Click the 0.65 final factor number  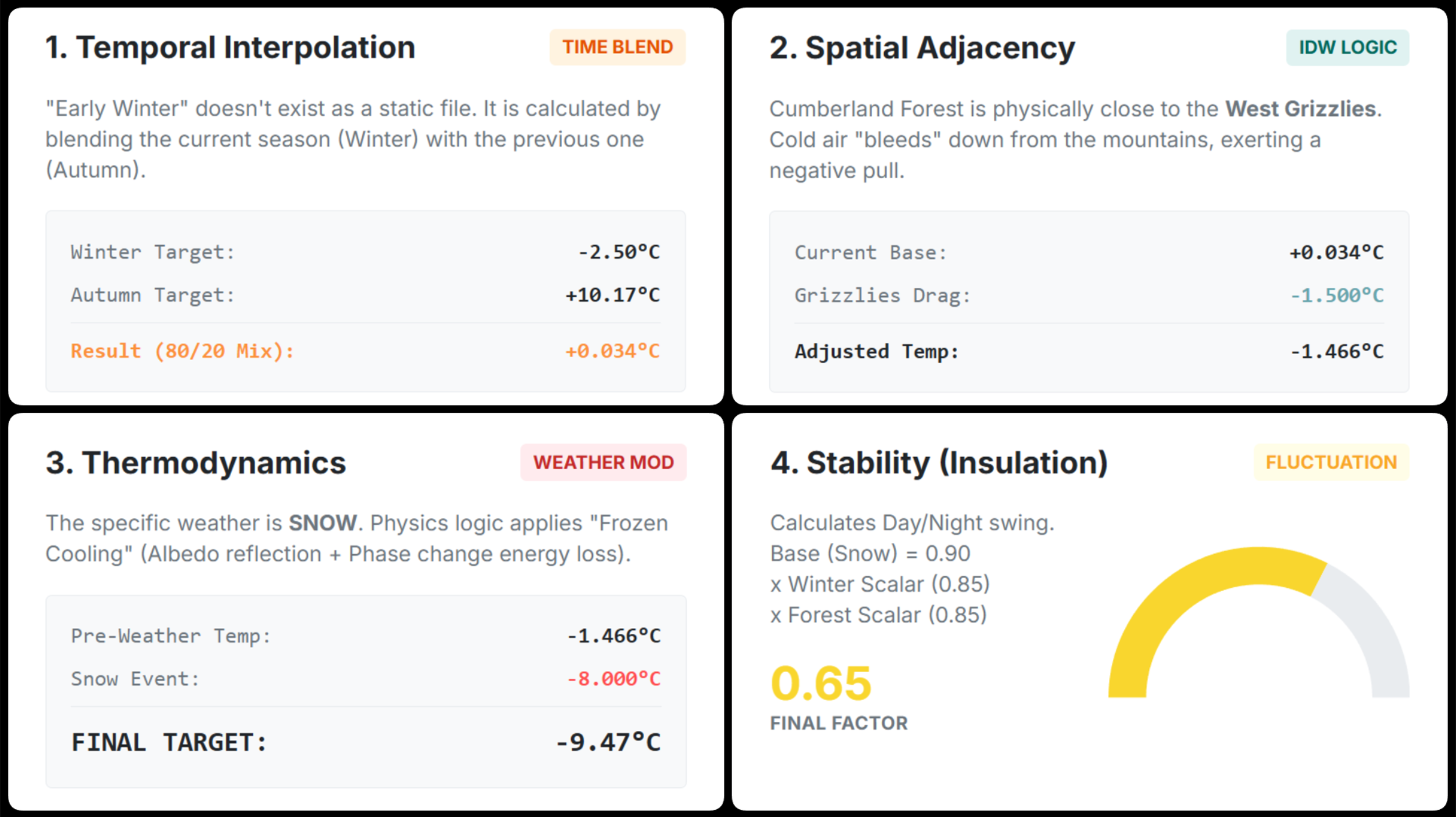click(x=820, y=683)
